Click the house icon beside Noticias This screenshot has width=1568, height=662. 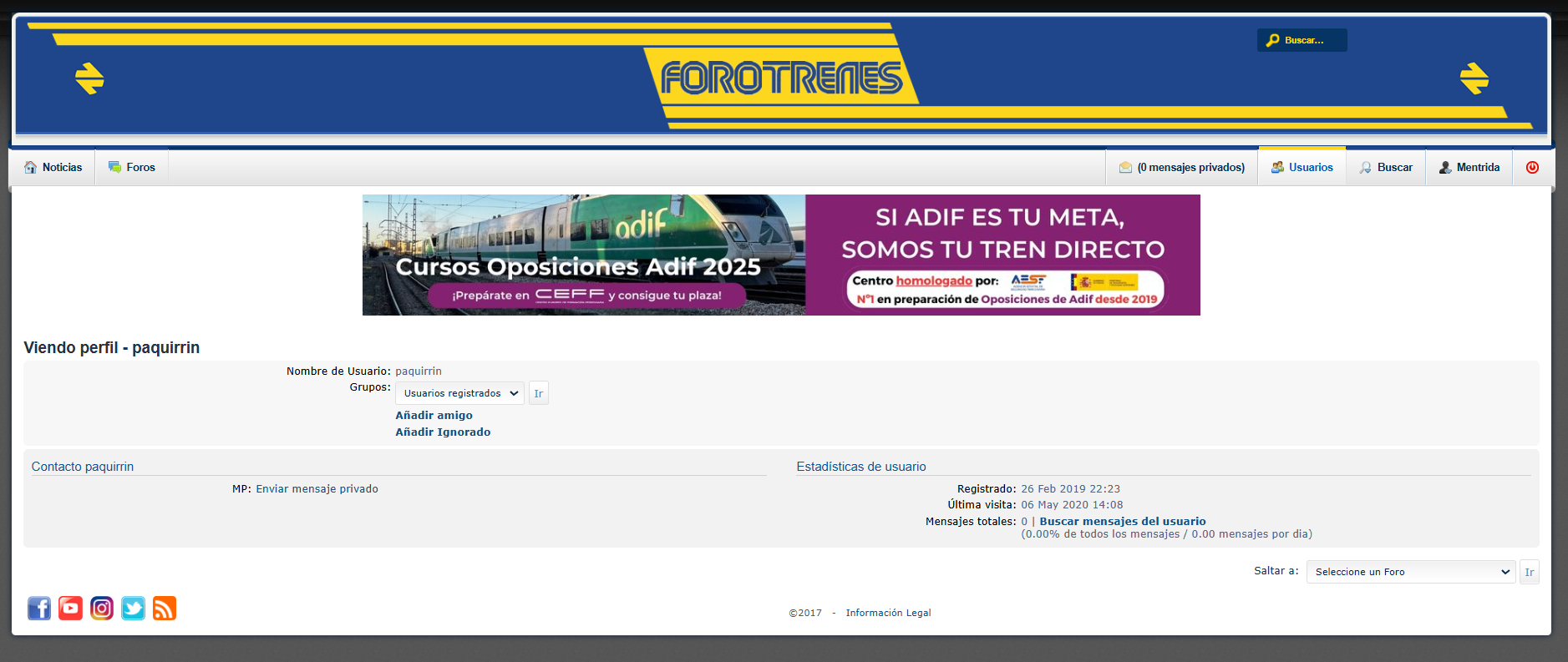pyautogui.click(x=31, y=167)
